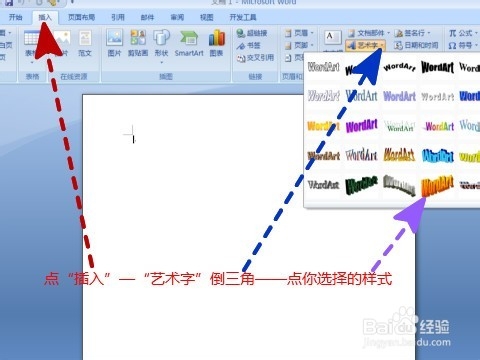This screenshot has height=360, width=480.
Task: Choose the tall gray outlined serif WordArt
Action: pyautogui.click(x=361, y=155)
